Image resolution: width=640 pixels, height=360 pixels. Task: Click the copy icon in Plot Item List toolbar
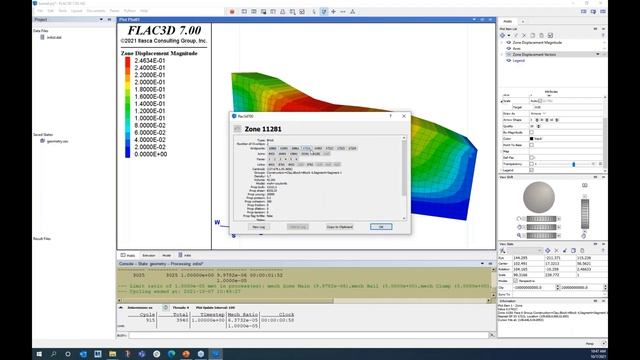click(533, 36)
